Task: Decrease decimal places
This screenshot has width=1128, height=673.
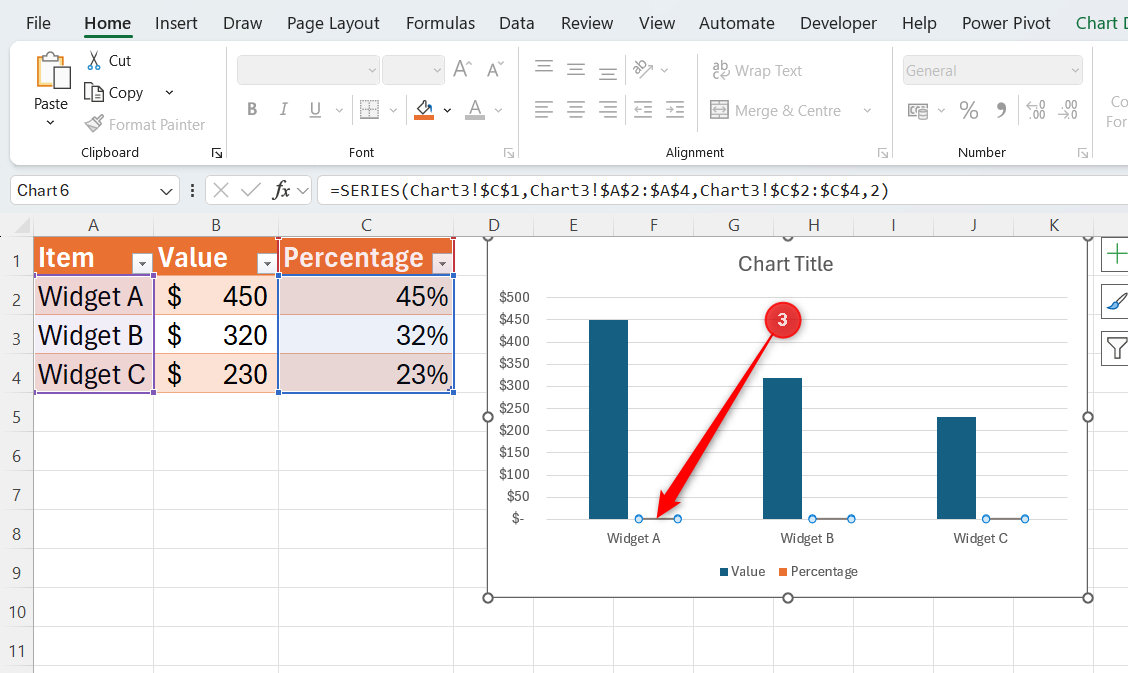Action: coord(1068,109)
